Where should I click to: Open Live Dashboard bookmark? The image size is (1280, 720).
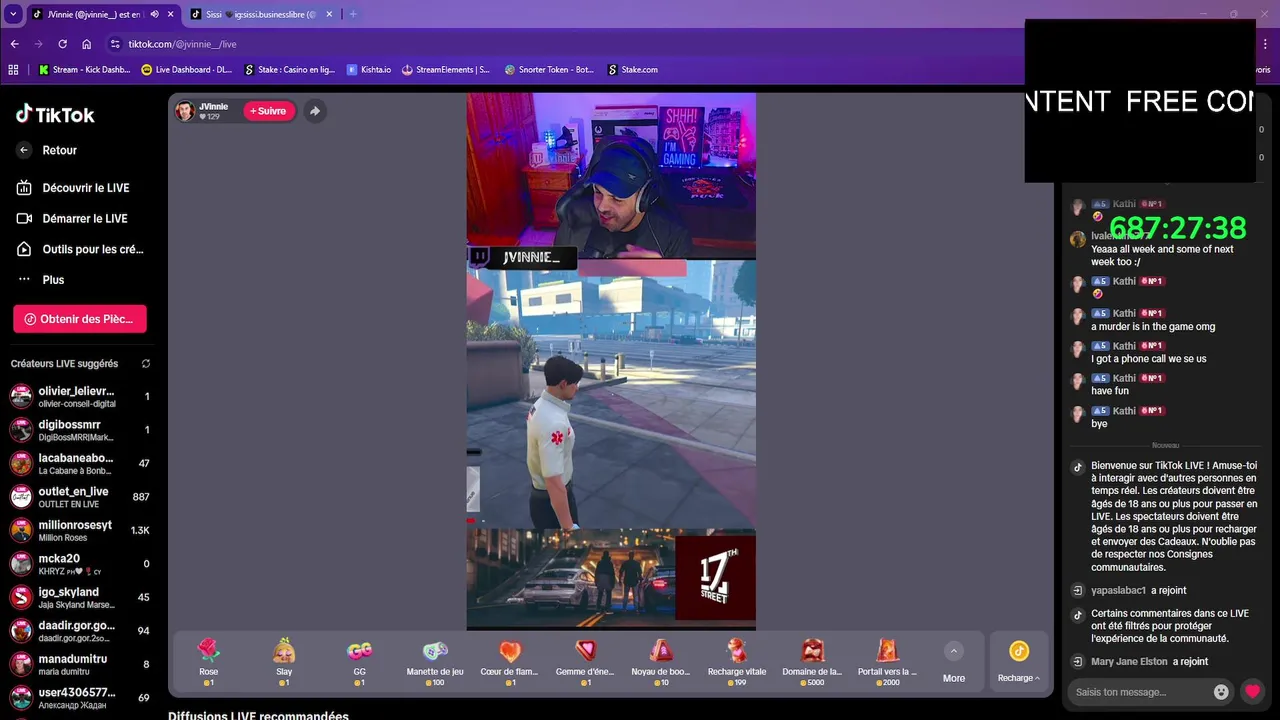click(187, 70)
